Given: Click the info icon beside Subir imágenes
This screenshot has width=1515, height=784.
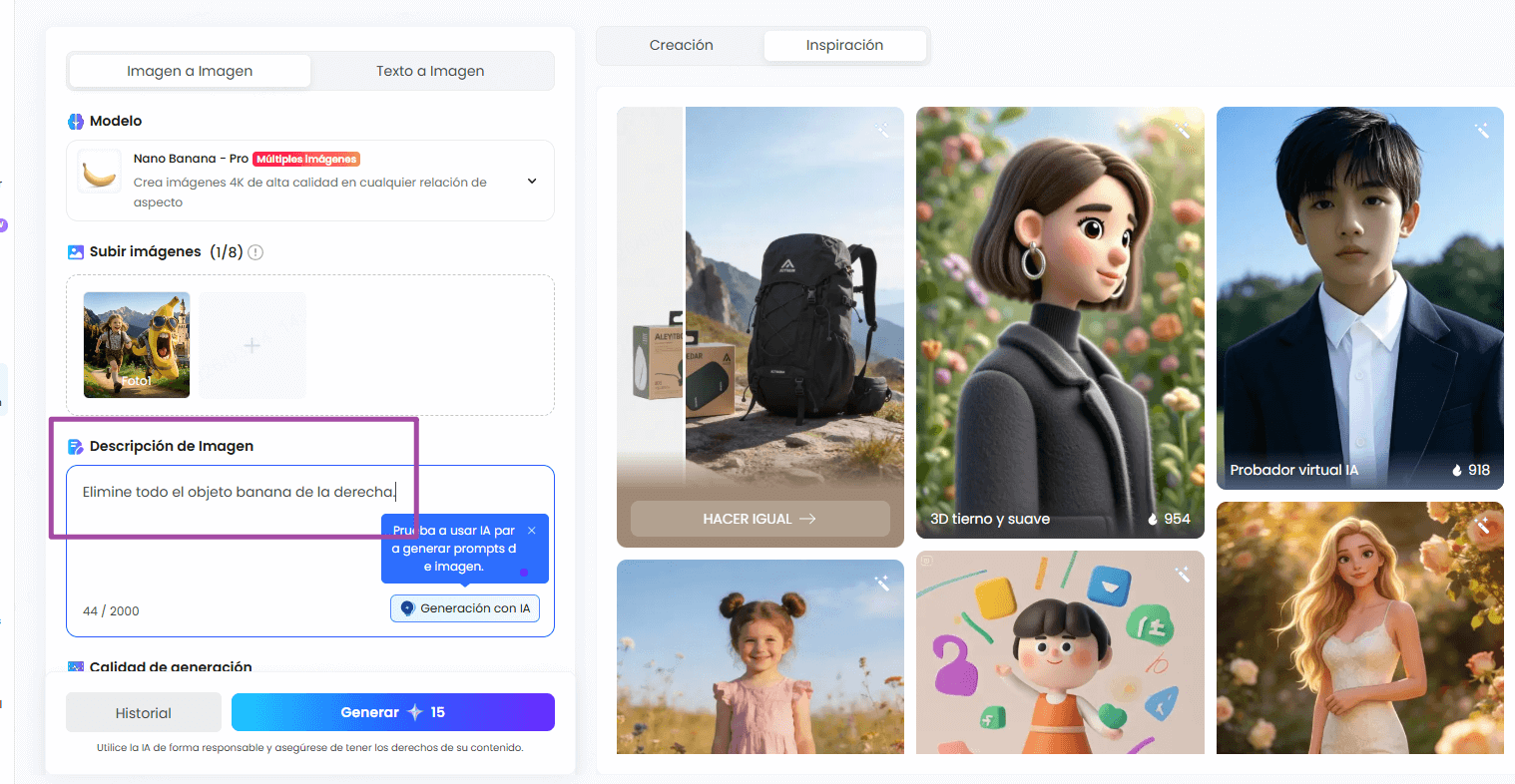Looking at the screenshot, I should coord(255,252).
